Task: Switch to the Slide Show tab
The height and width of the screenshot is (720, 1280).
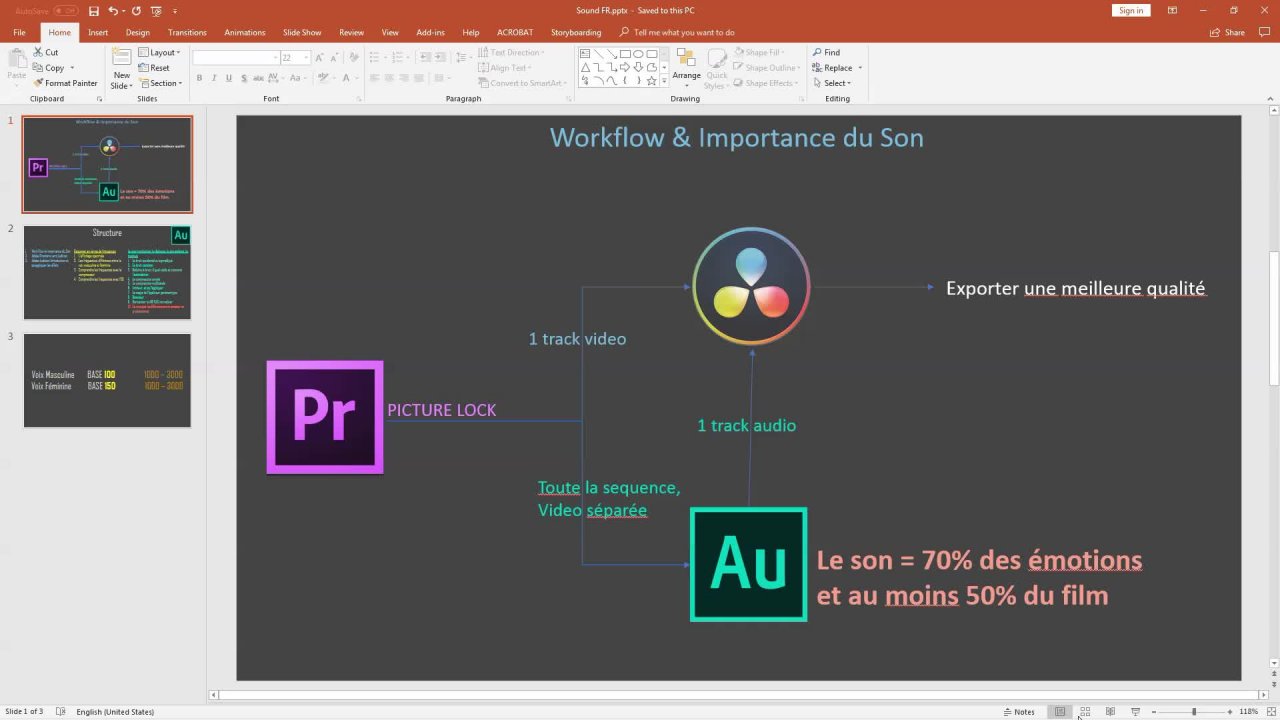Action: tap(302, 32)
